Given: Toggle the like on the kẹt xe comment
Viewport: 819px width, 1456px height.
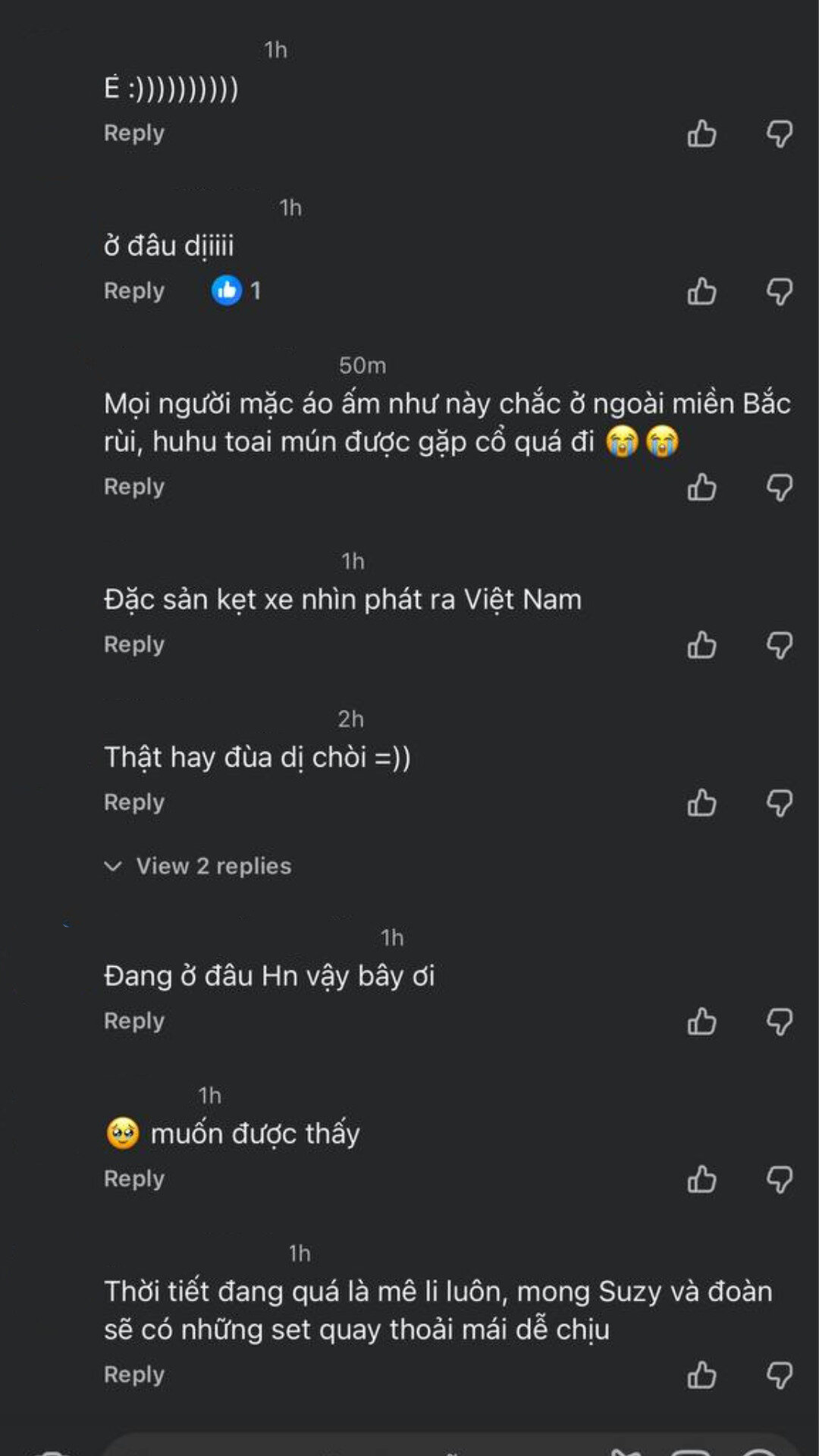Looking at the screenshot, I should 701,645.
